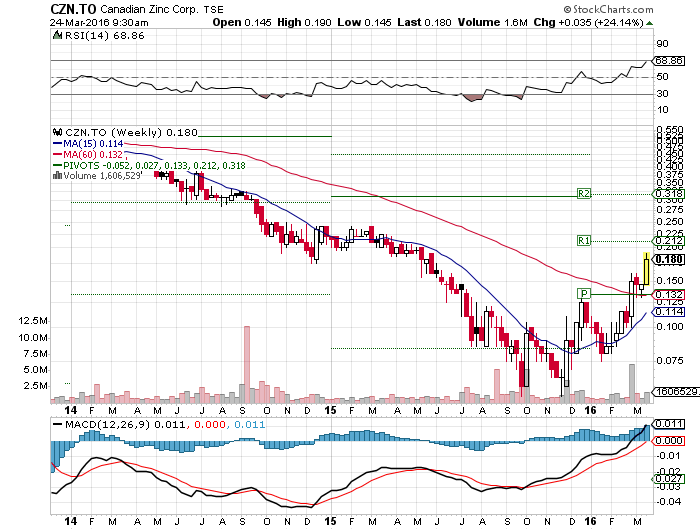Viewport: 700px width, 530px height.
Task: Click the 0.150 price axis label
Action: coord(670,280)
